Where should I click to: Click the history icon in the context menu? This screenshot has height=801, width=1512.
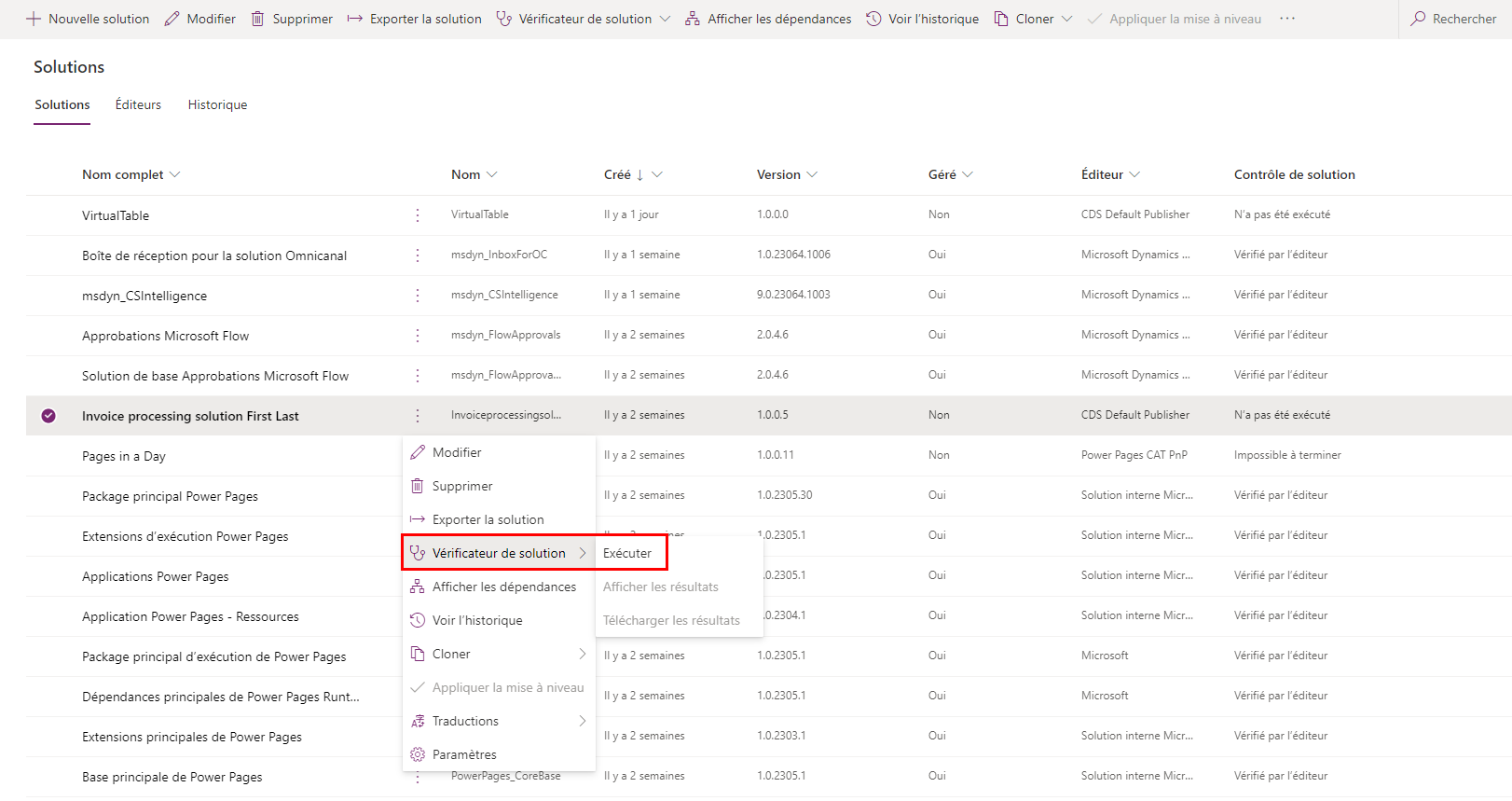click(418, 620)
